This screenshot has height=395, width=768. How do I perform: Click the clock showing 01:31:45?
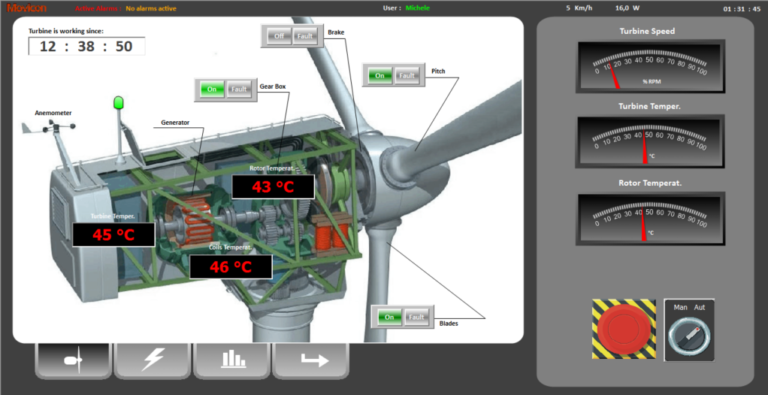pos(742,9)
